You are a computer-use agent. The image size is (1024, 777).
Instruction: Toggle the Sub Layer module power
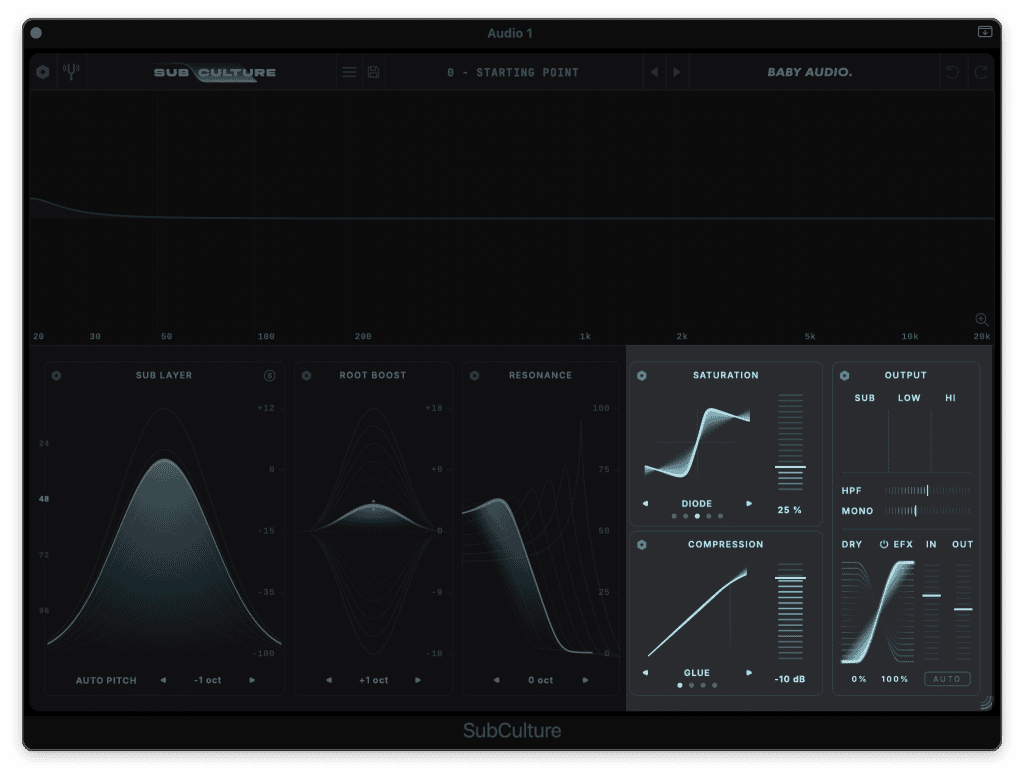(x=56, y=375)
